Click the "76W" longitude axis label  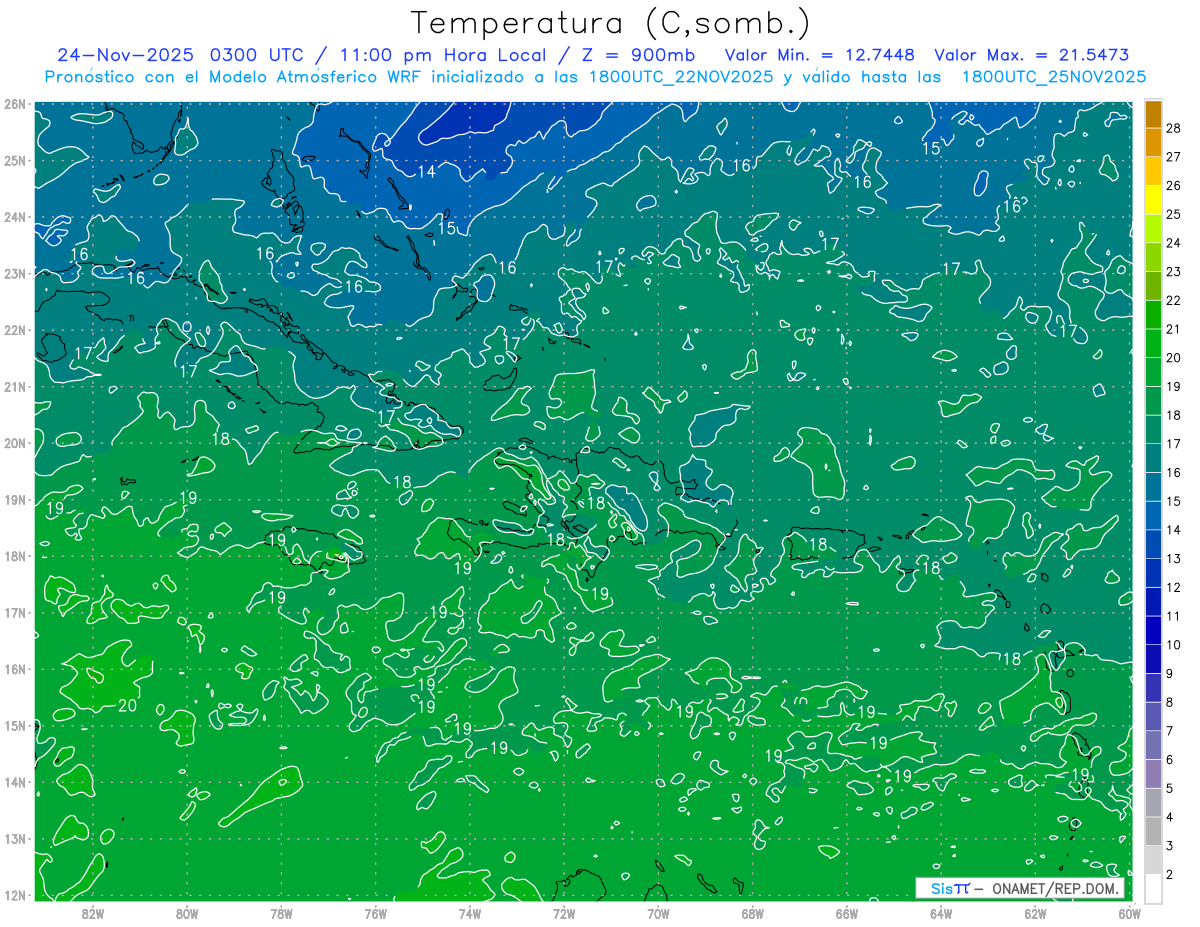pos(375,913)
